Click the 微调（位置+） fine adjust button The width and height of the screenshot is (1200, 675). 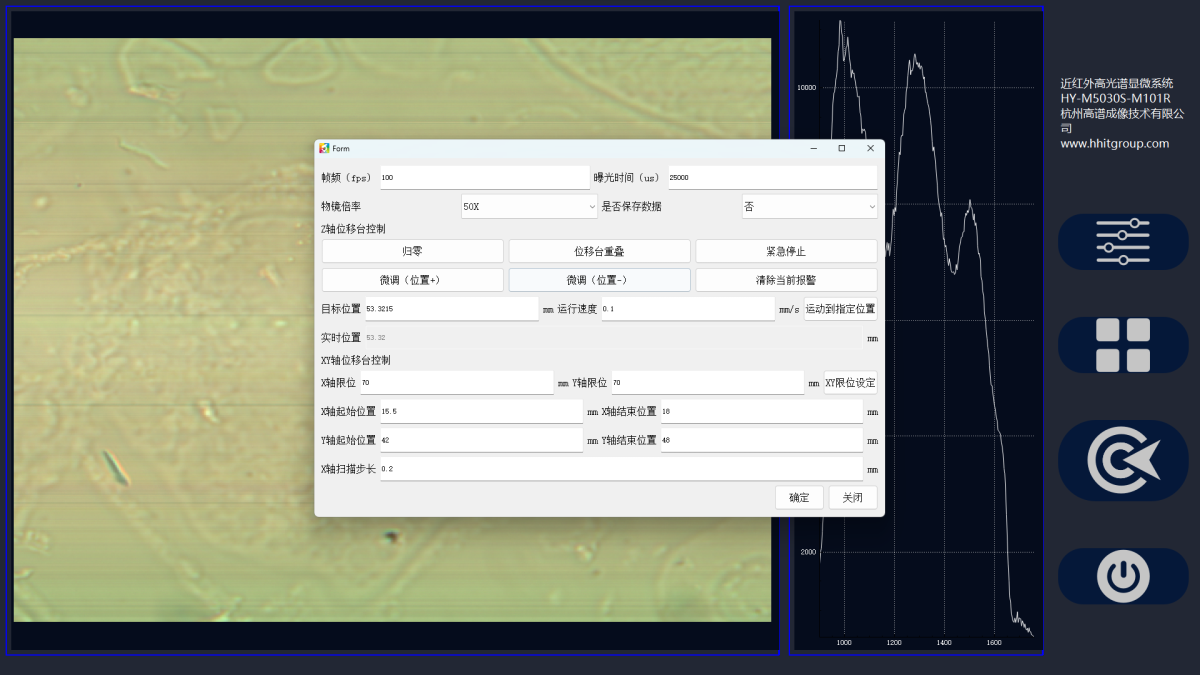(x=411, y=279)
